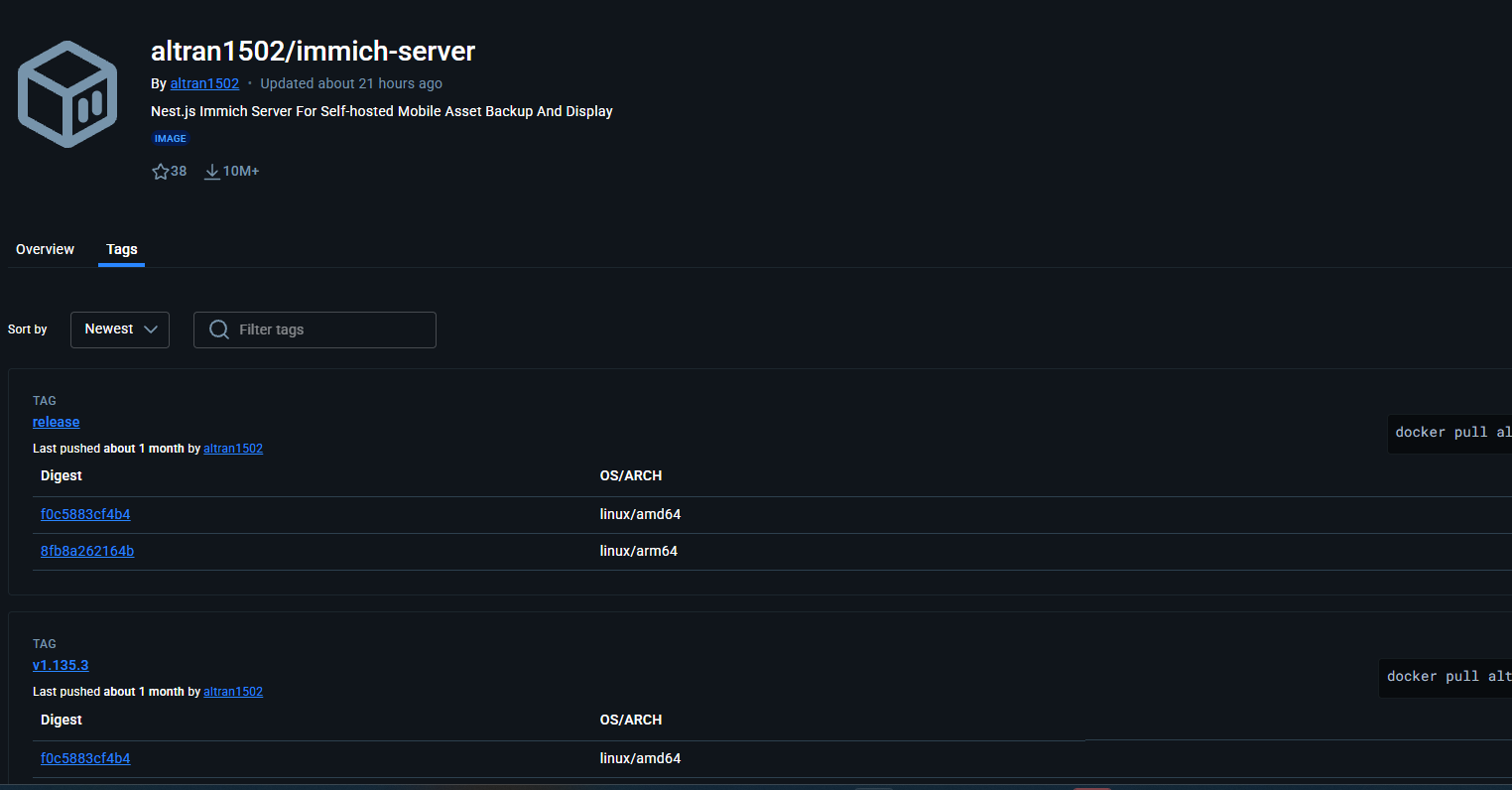Click the OS/ARCH header under the release tag

click(x=631, y=475)
